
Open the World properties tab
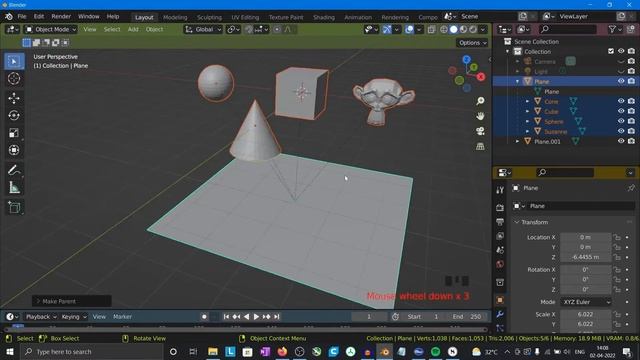point(500,264)
